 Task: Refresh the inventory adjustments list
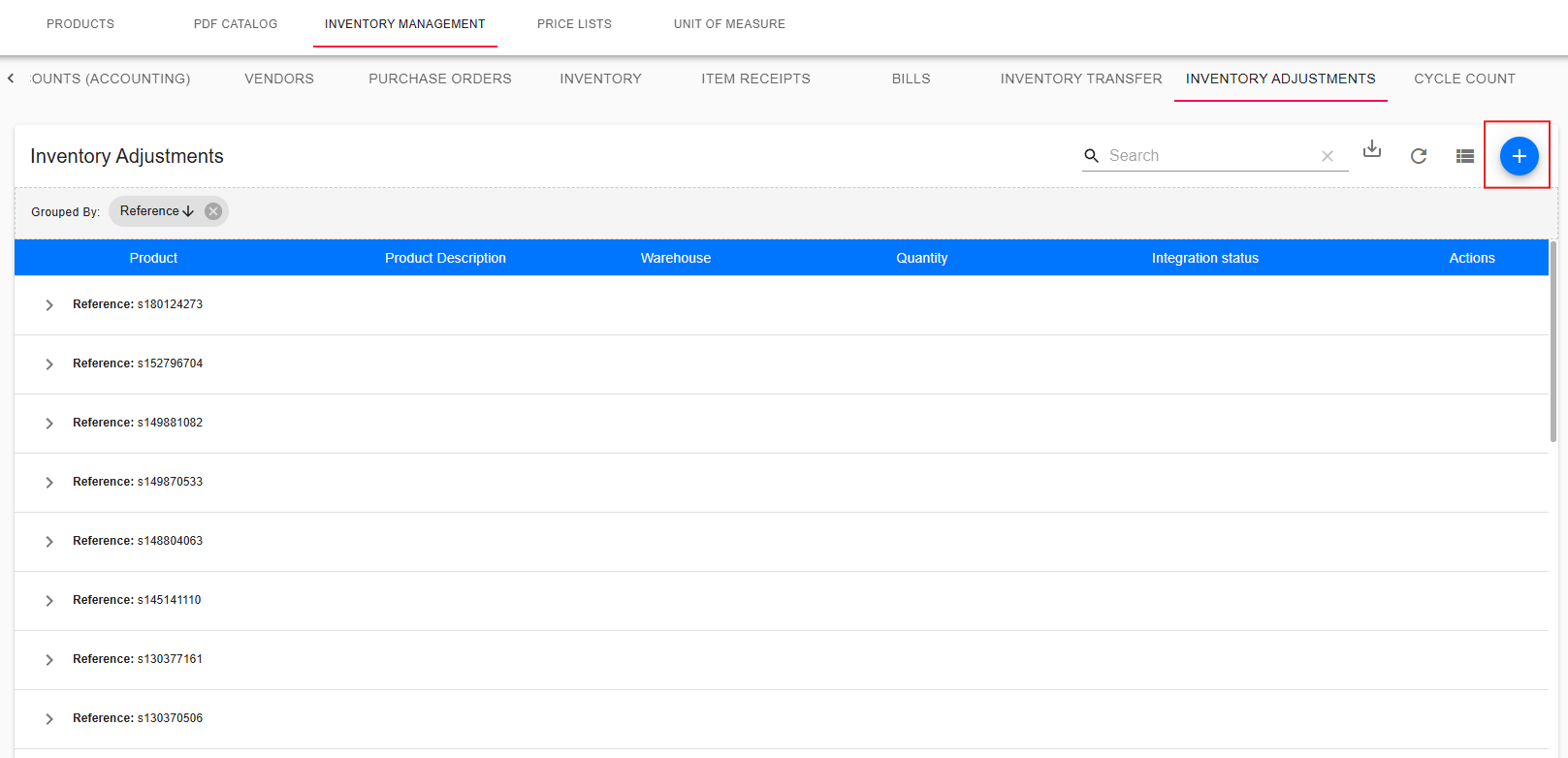coord(1418,156)
